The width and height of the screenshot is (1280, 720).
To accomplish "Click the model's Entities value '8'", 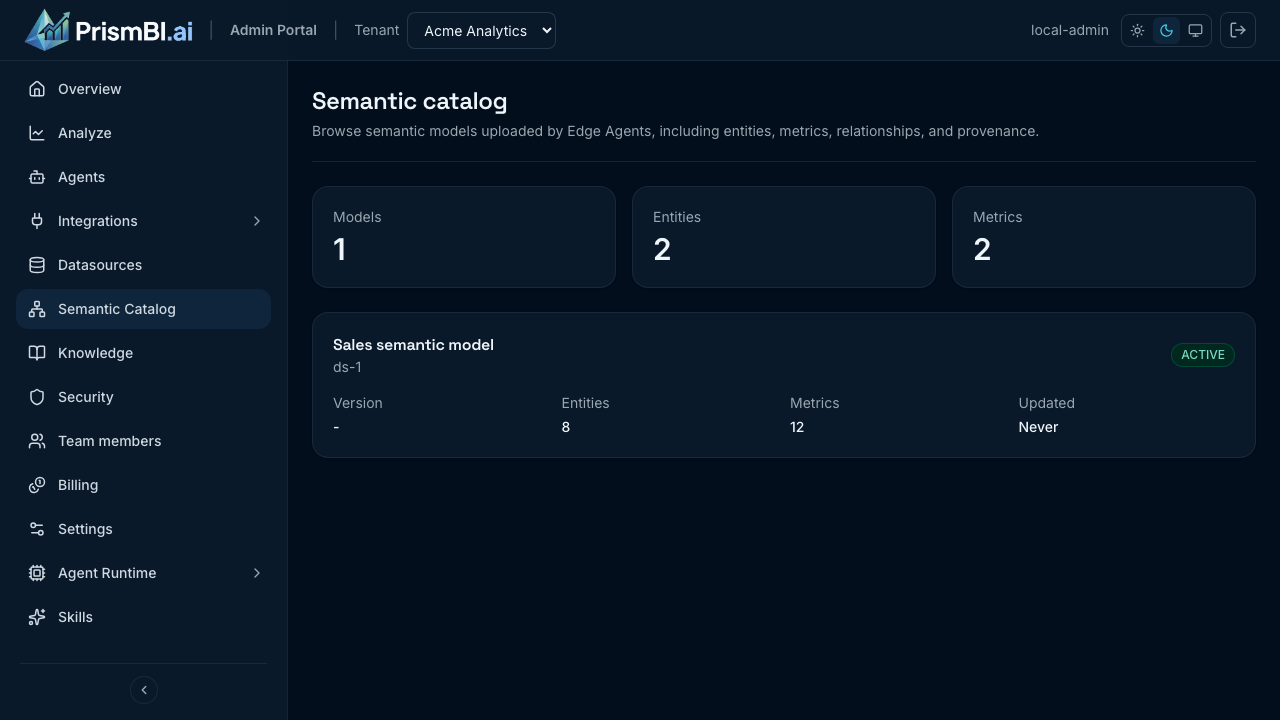I will point(566,427).
